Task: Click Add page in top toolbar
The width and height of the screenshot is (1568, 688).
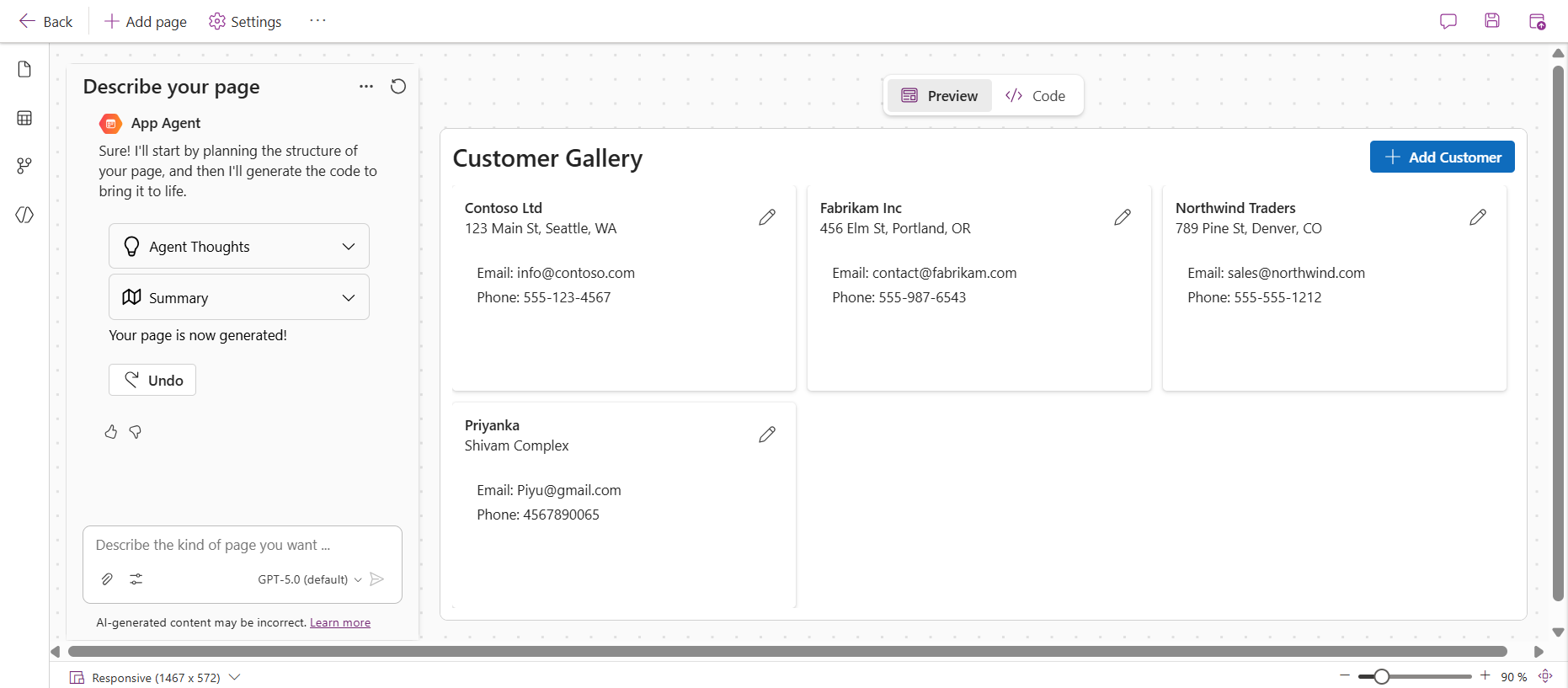Action: [146, 21]
